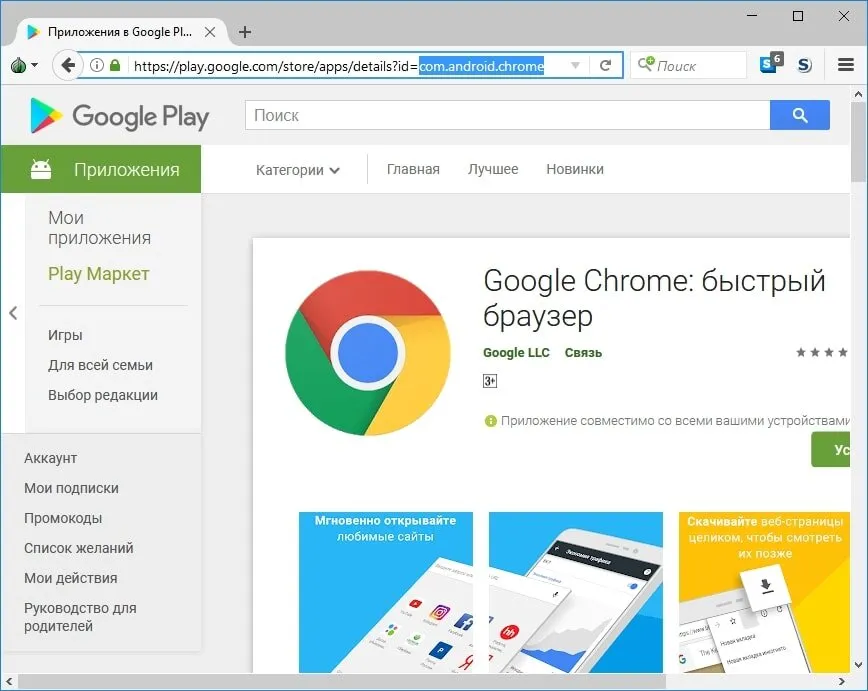Click the URL address bar
Image resolution: width=868 pixels, height=691 pixels.
pos(349,65)
